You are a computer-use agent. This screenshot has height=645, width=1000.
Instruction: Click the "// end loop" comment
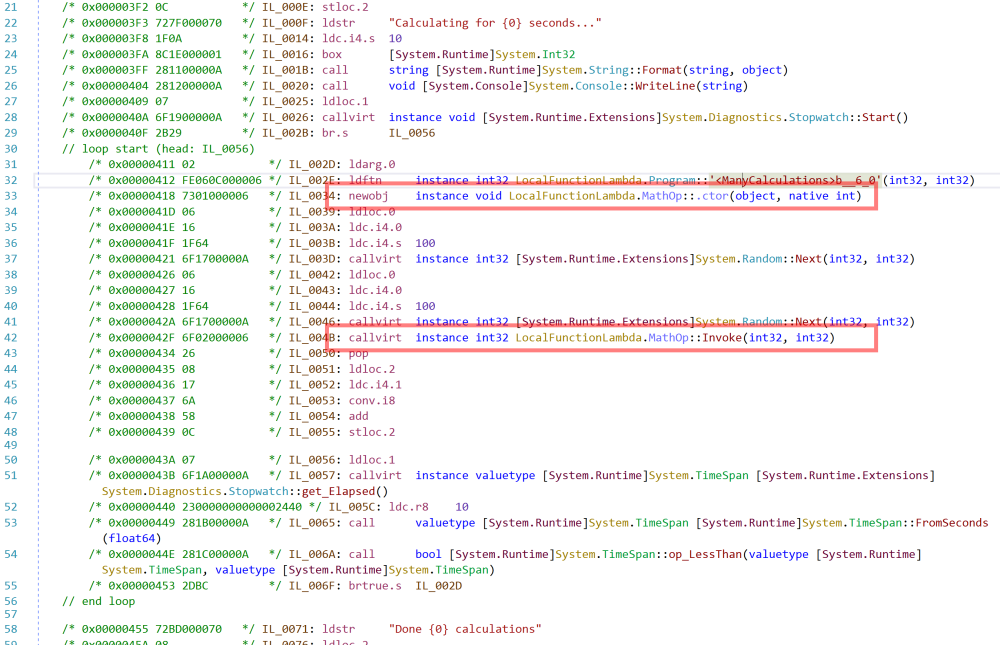pos(98,601)
